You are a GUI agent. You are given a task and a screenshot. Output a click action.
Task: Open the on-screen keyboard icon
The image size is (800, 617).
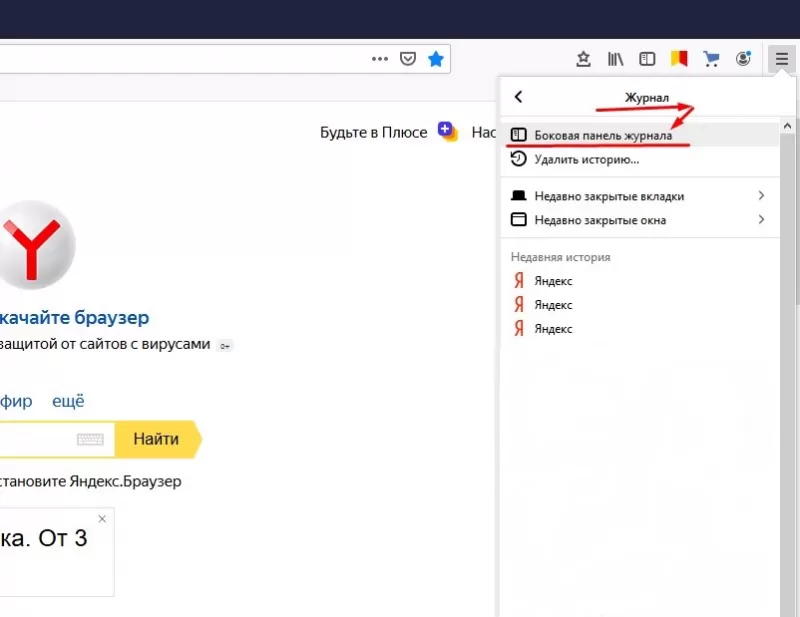click(90, 439)
